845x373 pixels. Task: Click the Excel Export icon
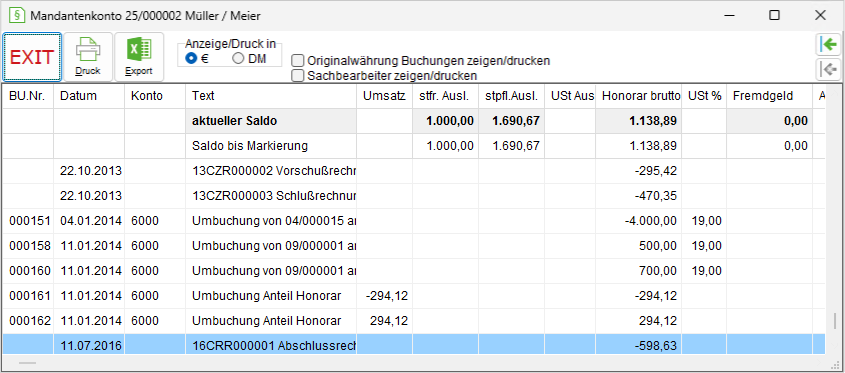(x=139, y=57)
